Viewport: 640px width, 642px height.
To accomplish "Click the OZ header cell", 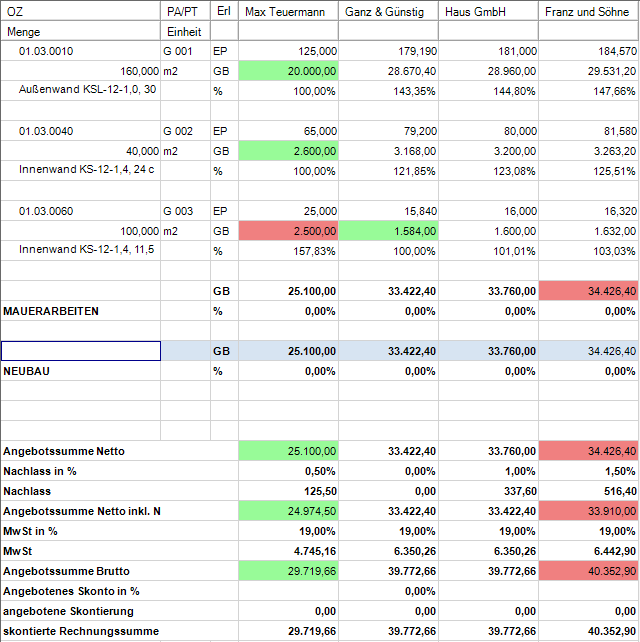I will tap(81, 11).
